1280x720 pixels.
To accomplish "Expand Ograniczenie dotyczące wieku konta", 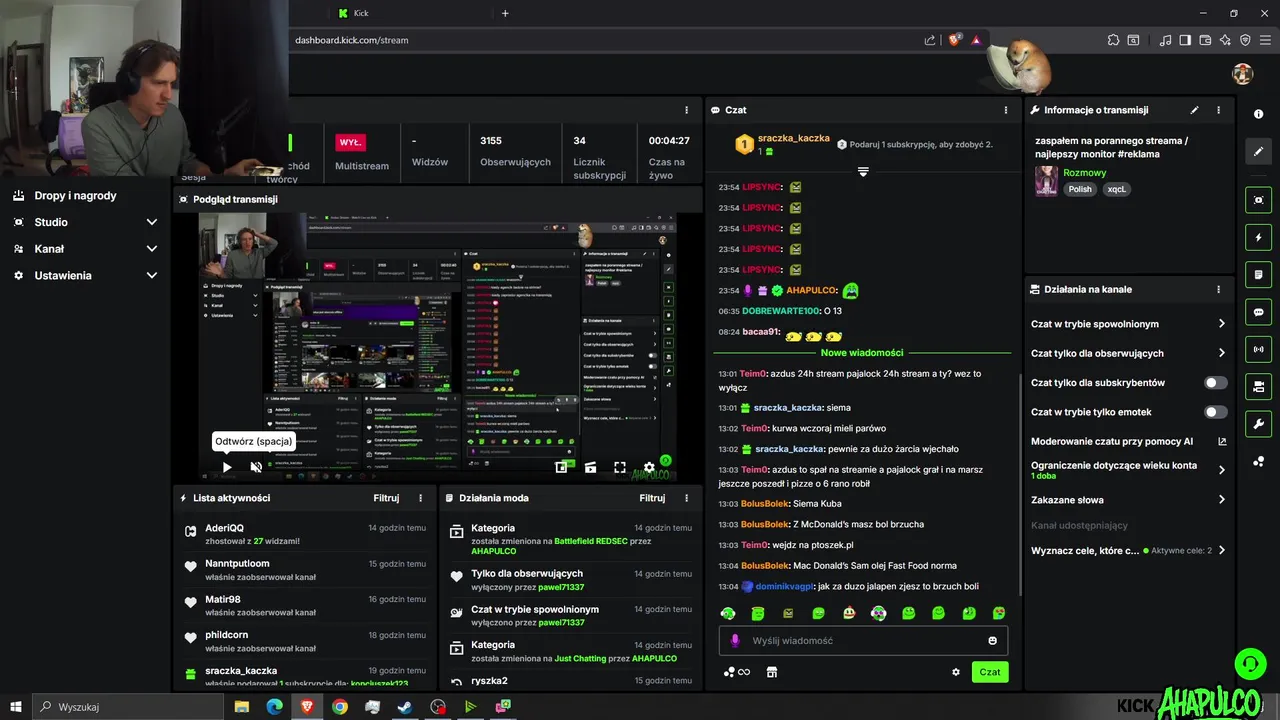I will coord(1128,469).
